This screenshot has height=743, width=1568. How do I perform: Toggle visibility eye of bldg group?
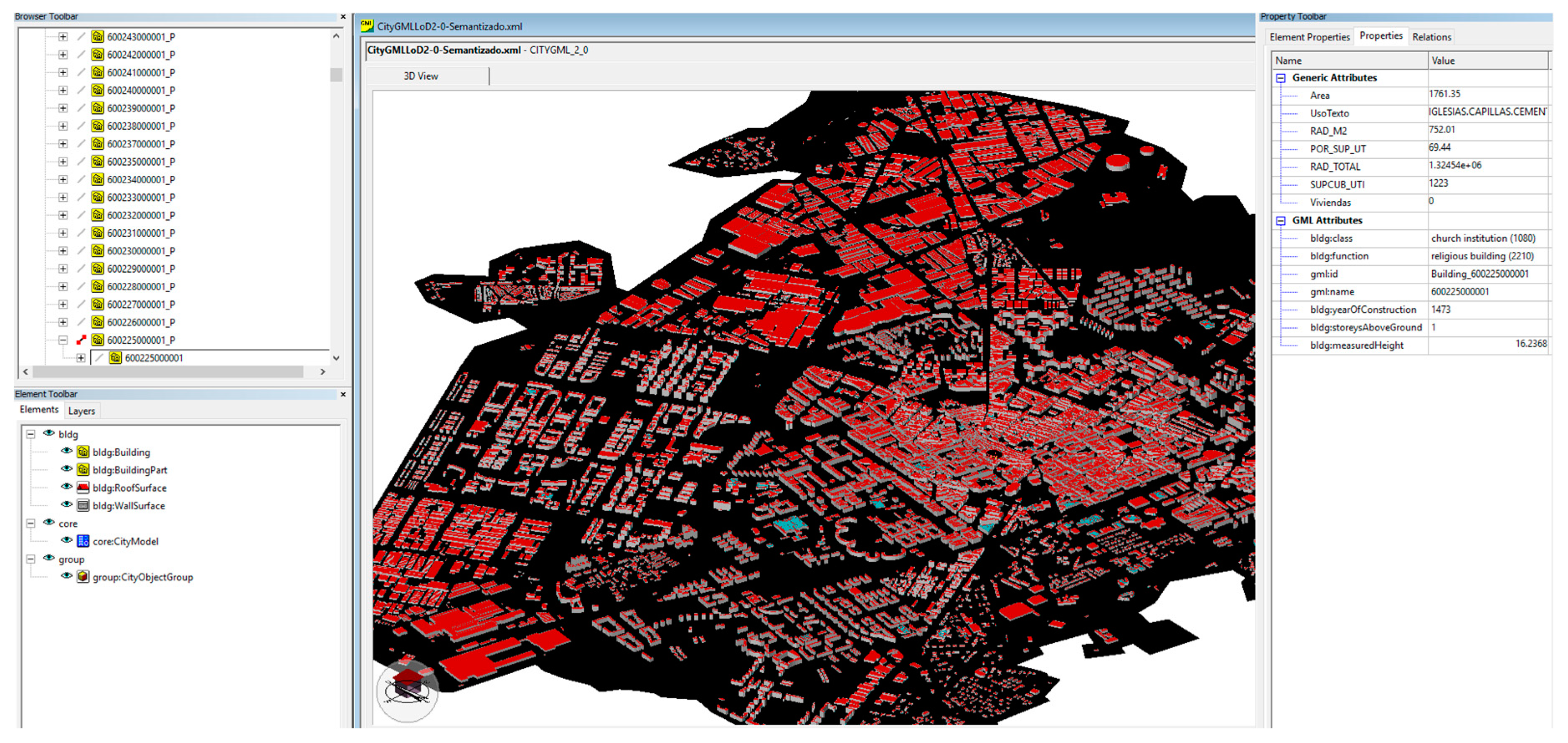click(49, 433)
